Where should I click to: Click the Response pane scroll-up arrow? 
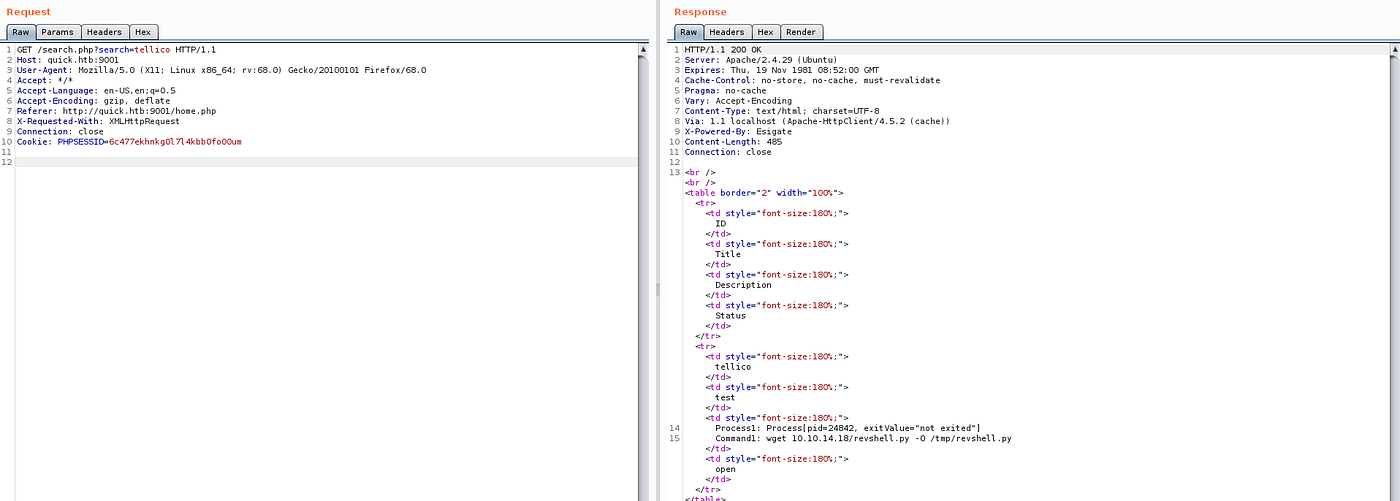1394,48
